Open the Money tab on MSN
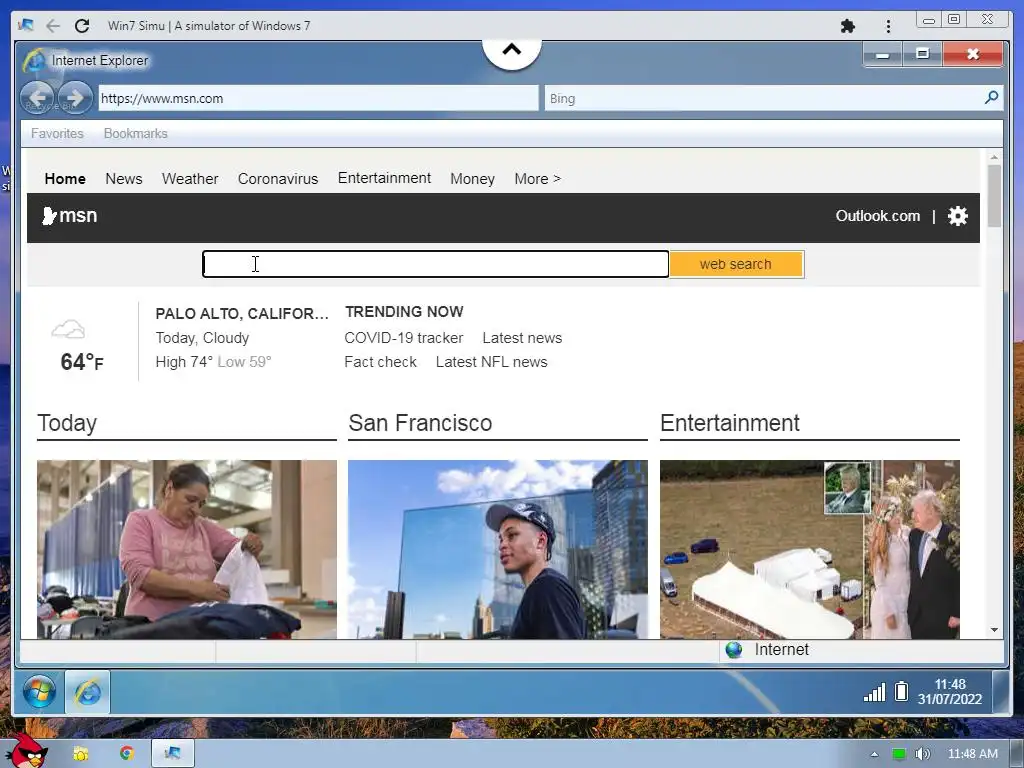Viewport: 1024px width, 768px height. click(472, 179)
